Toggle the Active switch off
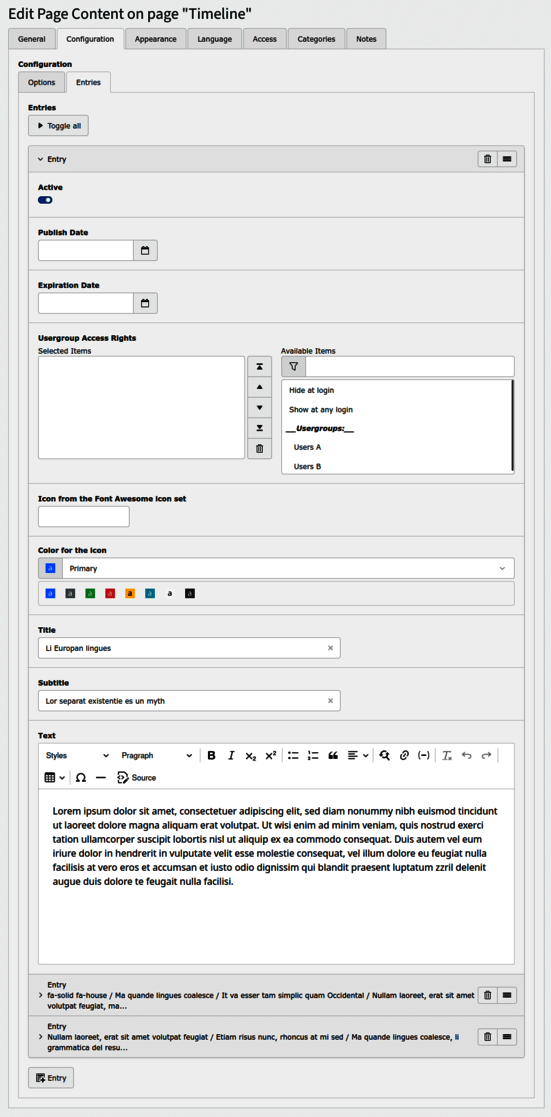Viewport: 551px width, 1117px height. [46, 200]
